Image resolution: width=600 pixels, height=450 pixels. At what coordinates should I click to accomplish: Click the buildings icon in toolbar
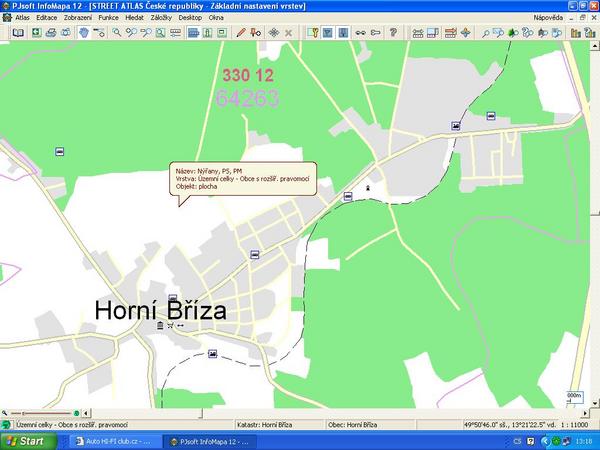tap(576, 33)
